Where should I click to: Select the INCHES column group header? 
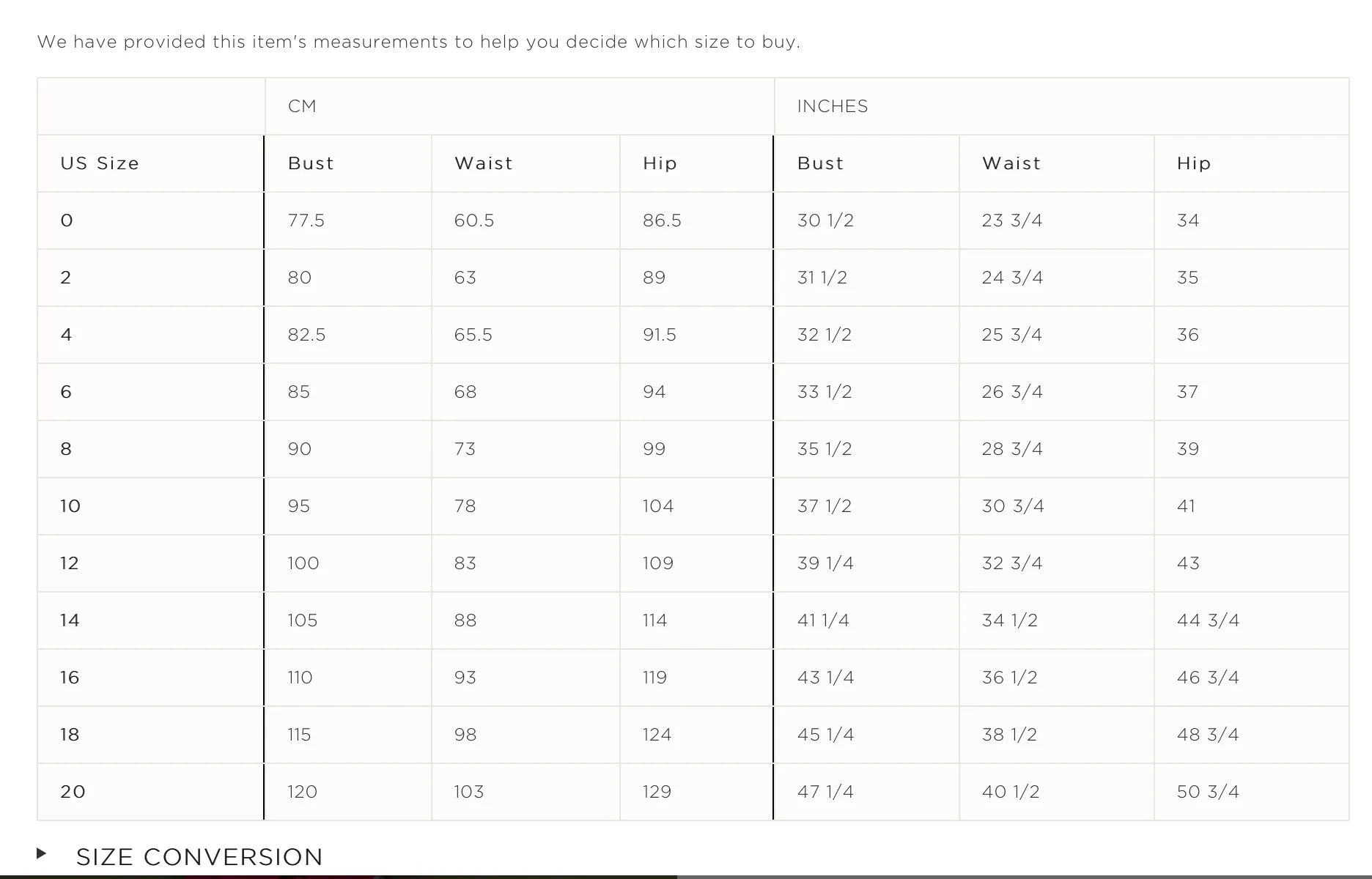(x=833, y=106)
